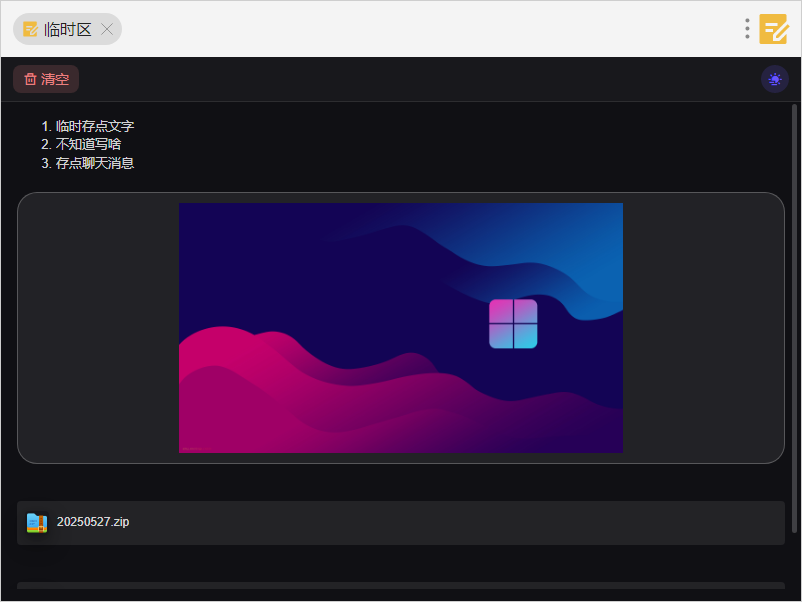
Task: Select the list item 临时存点文字
Action: [x=95, y=126]
